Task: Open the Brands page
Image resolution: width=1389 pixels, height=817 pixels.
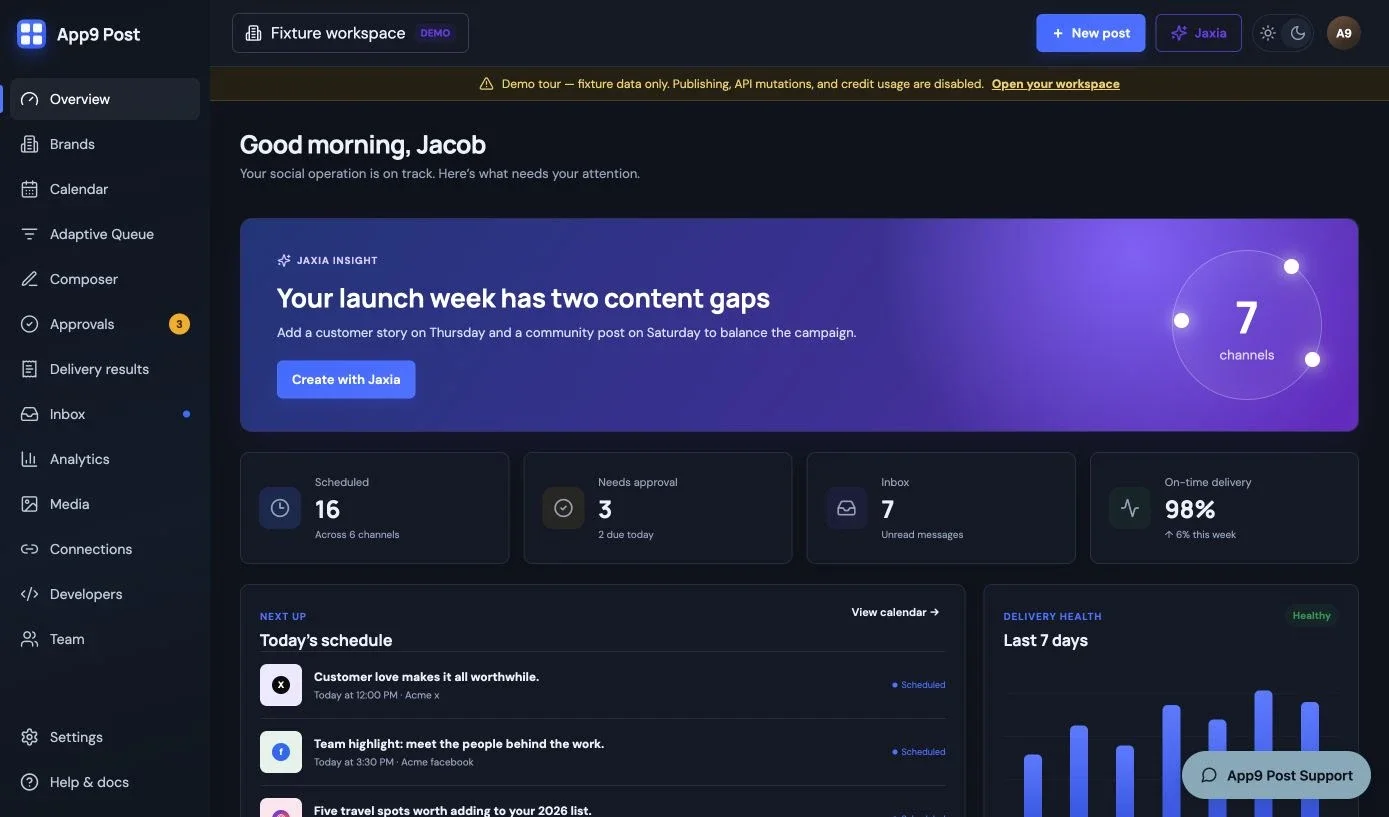Action: tap(105, 144)
